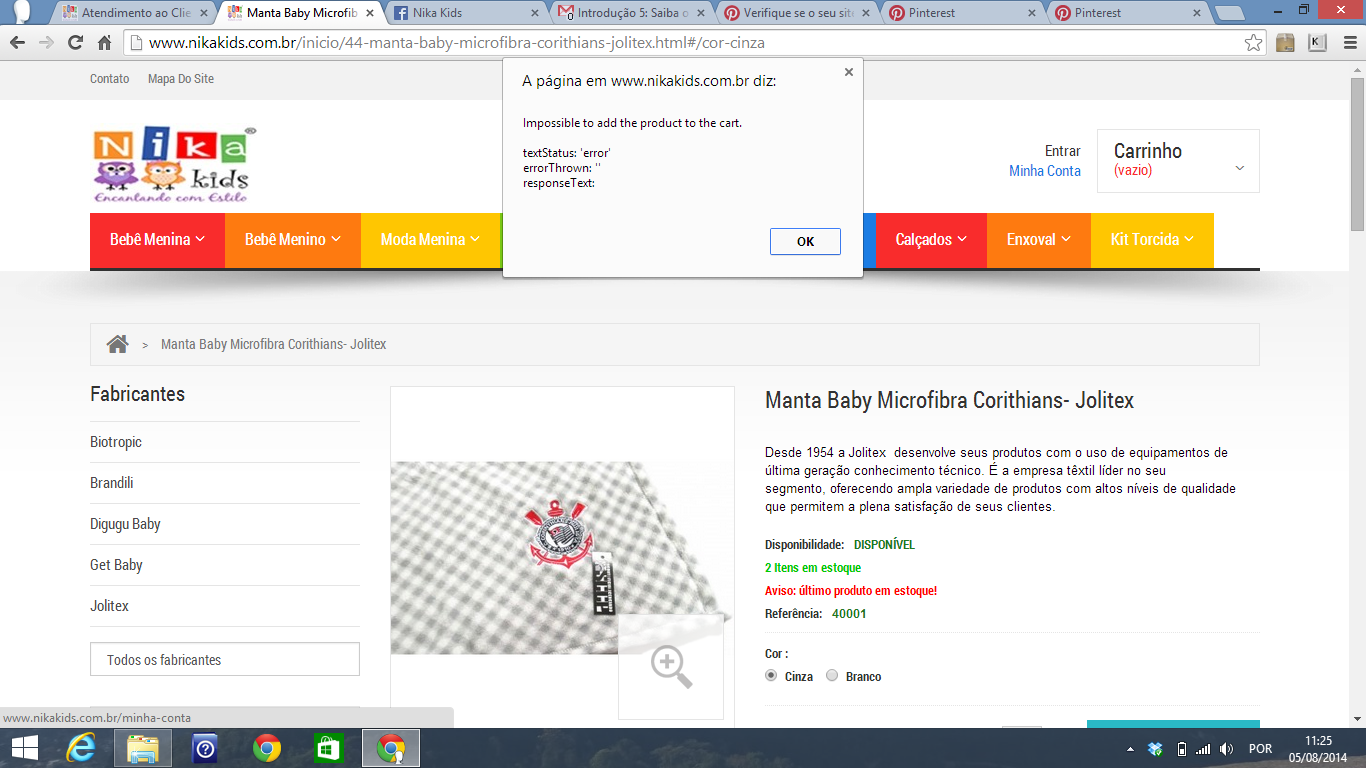This screenshot has height=768, width=1366.
Task: Show hidden system tray icons
Action: point(1130,749)
